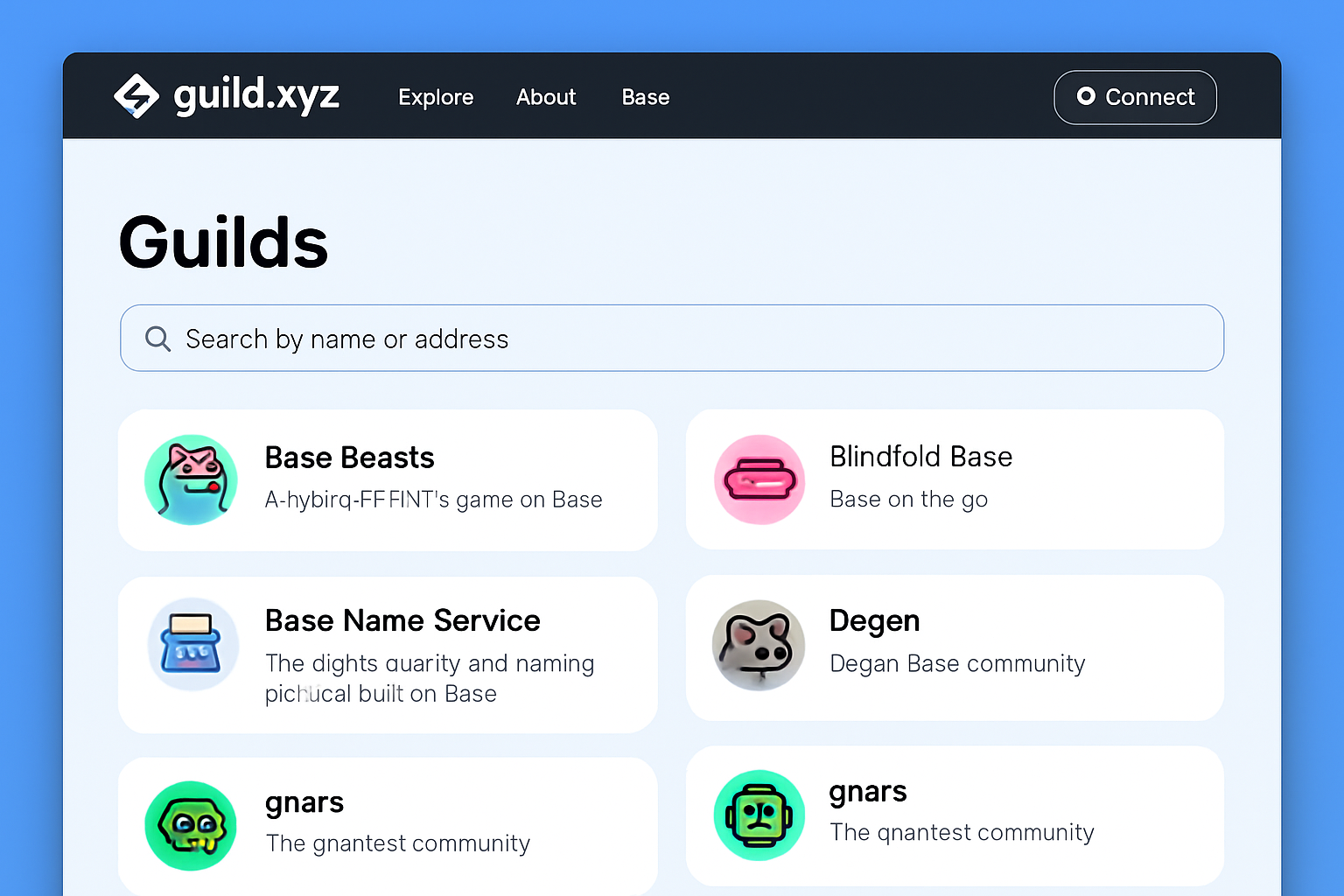Open the gnars guild card on the right
Viewport: 1344px width, 896px height.
(955, 815)
